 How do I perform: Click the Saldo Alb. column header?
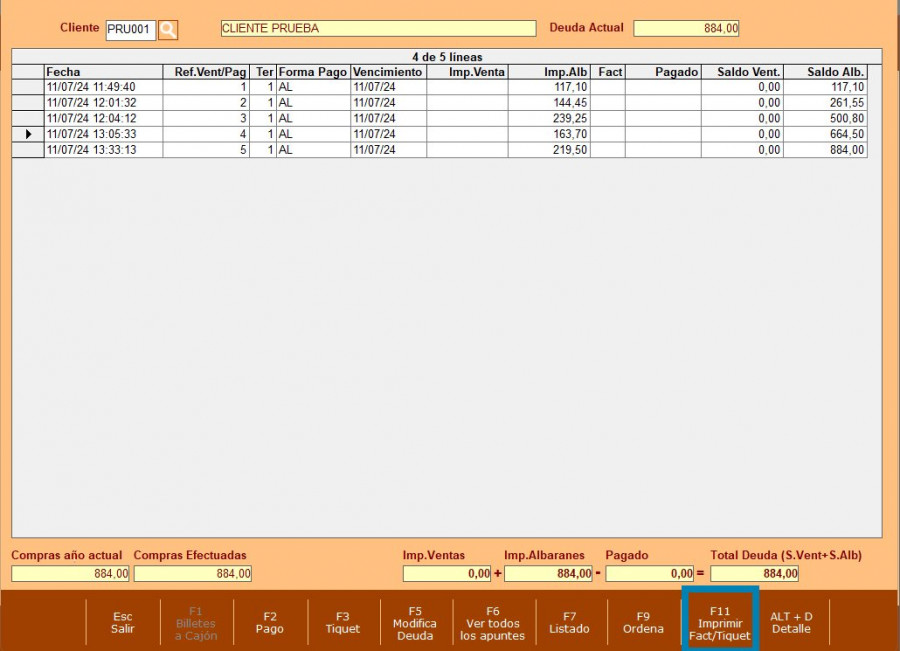tap(824, 72)
